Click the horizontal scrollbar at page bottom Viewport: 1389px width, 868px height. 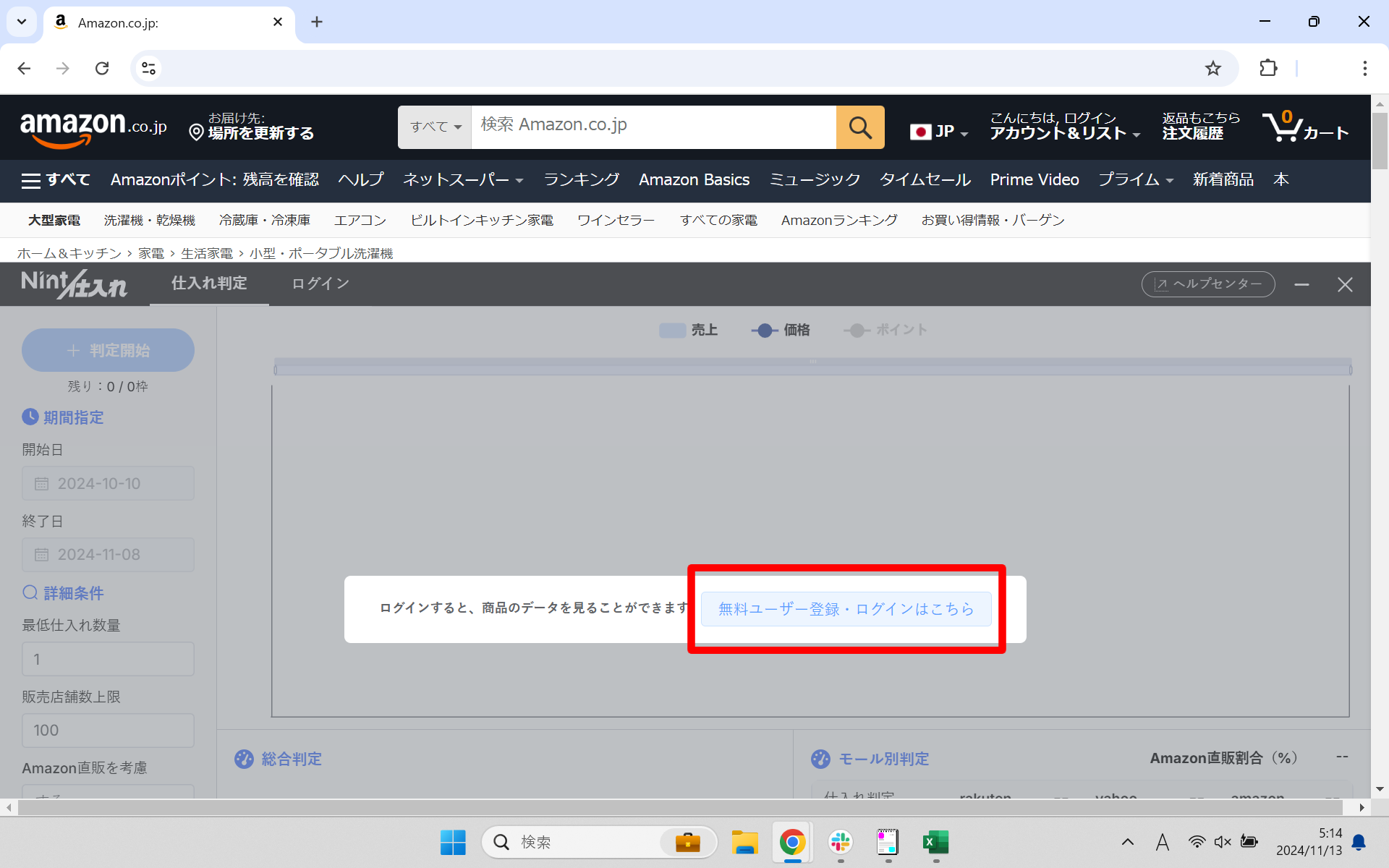(x=680, y=807)
